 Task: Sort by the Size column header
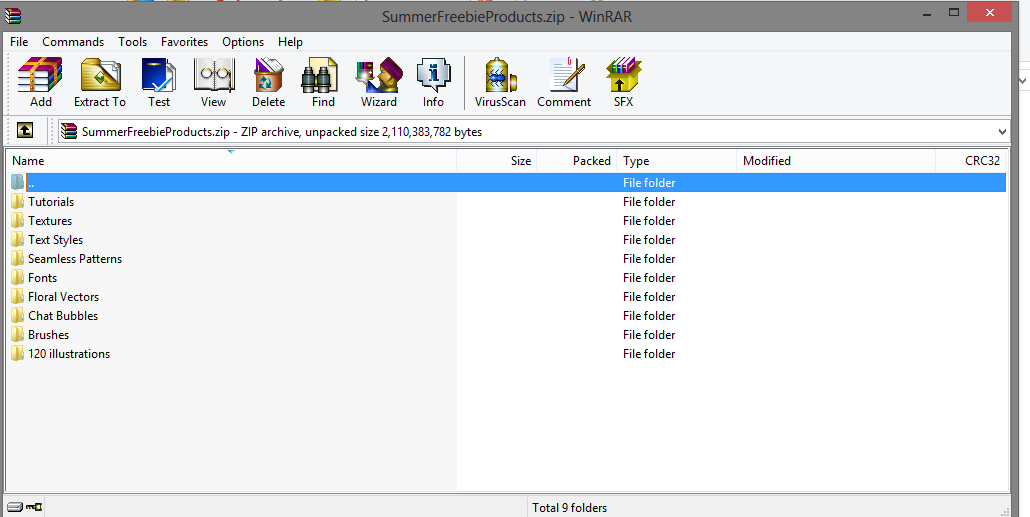pyautogui.click(x=497, y=161)
